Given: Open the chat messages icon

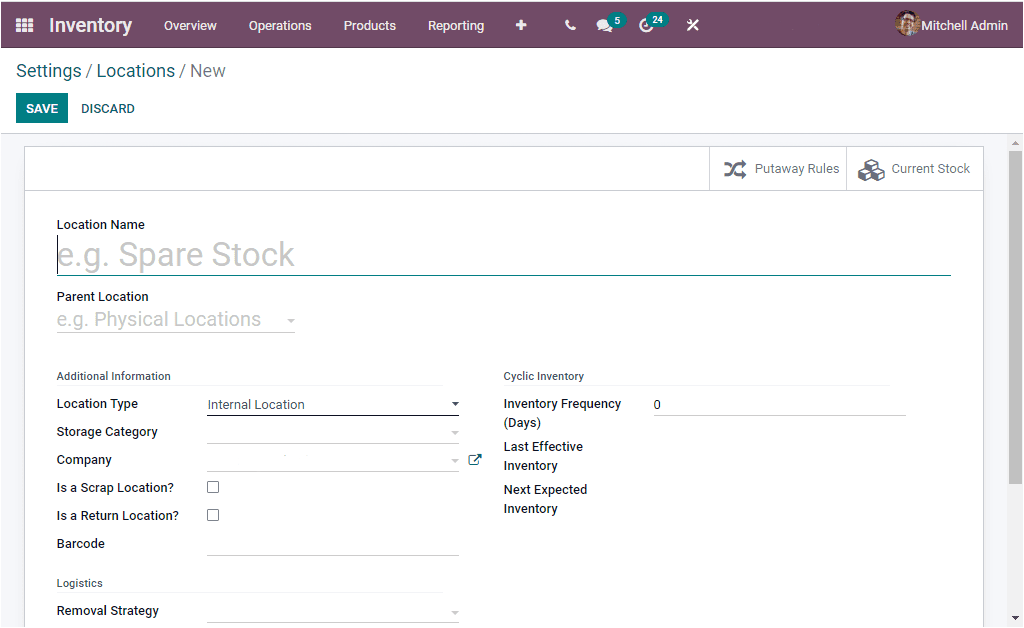Looking at the screenshot, I should [605, 25].
